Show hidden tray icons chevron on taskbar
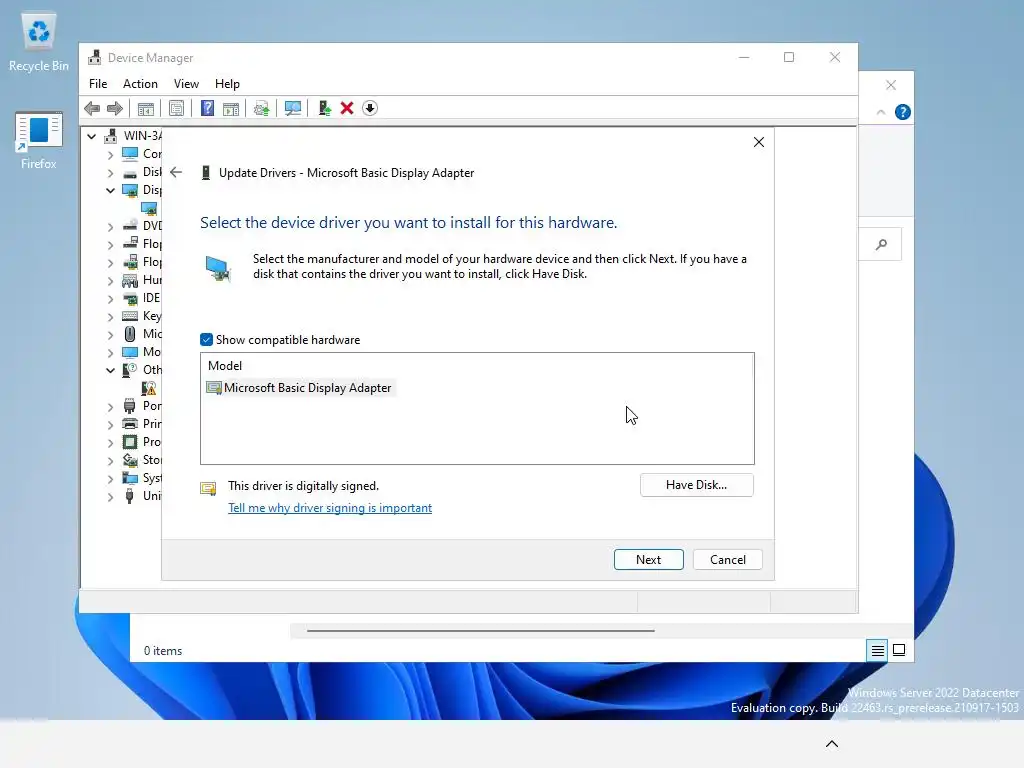Image resolution: width=1024 pixels, height=768 pixels. pyautogui.click(x=831, y=744)
